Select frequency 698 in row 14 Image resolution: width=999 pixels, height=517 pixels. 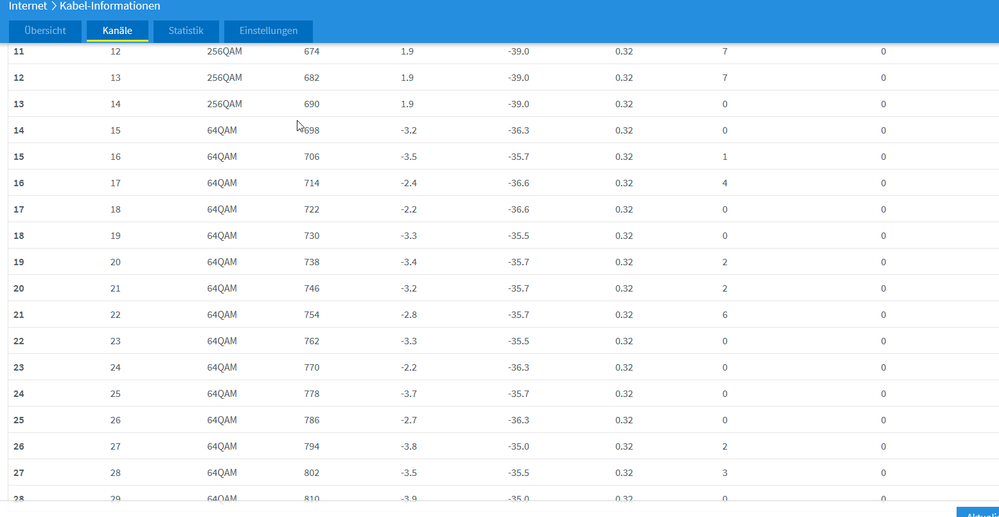(x=312, y=131)
